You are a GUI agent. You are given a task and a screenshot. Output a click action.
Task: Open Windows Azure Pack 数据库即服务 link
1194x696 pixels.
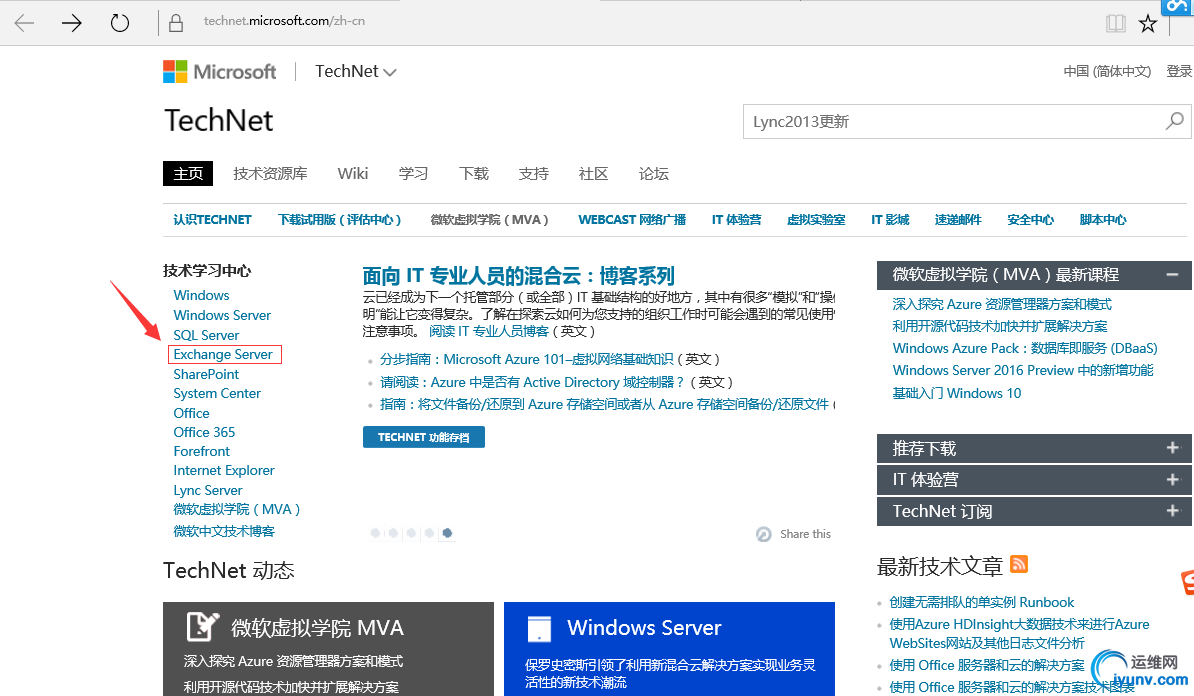coord(1025,348)
